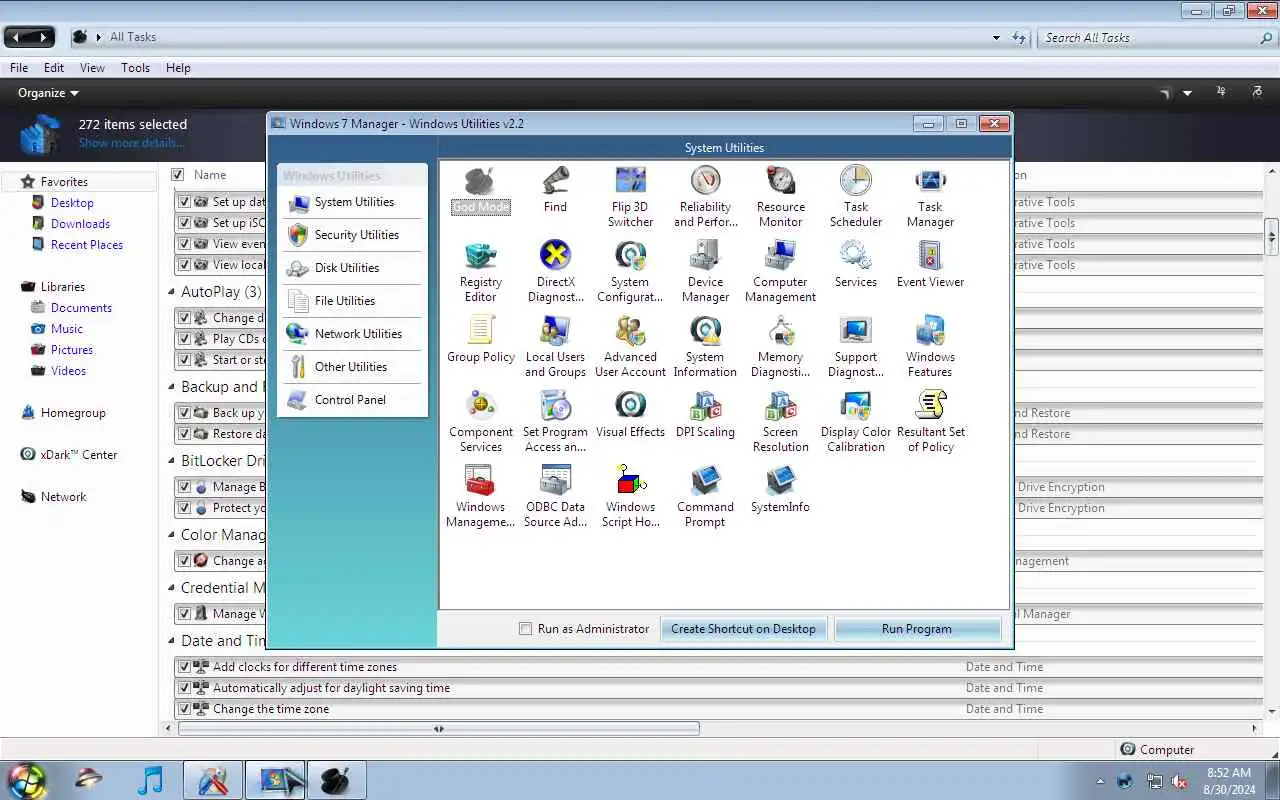The image size is (1280, 800).
Task: Click the Show more details link
Action: (x=130, y=143)
